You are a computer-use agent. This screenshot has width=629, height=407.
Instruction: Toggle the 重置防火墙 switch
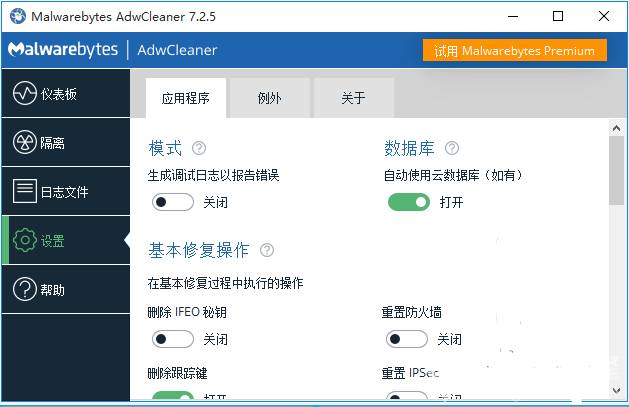[407, 339]
